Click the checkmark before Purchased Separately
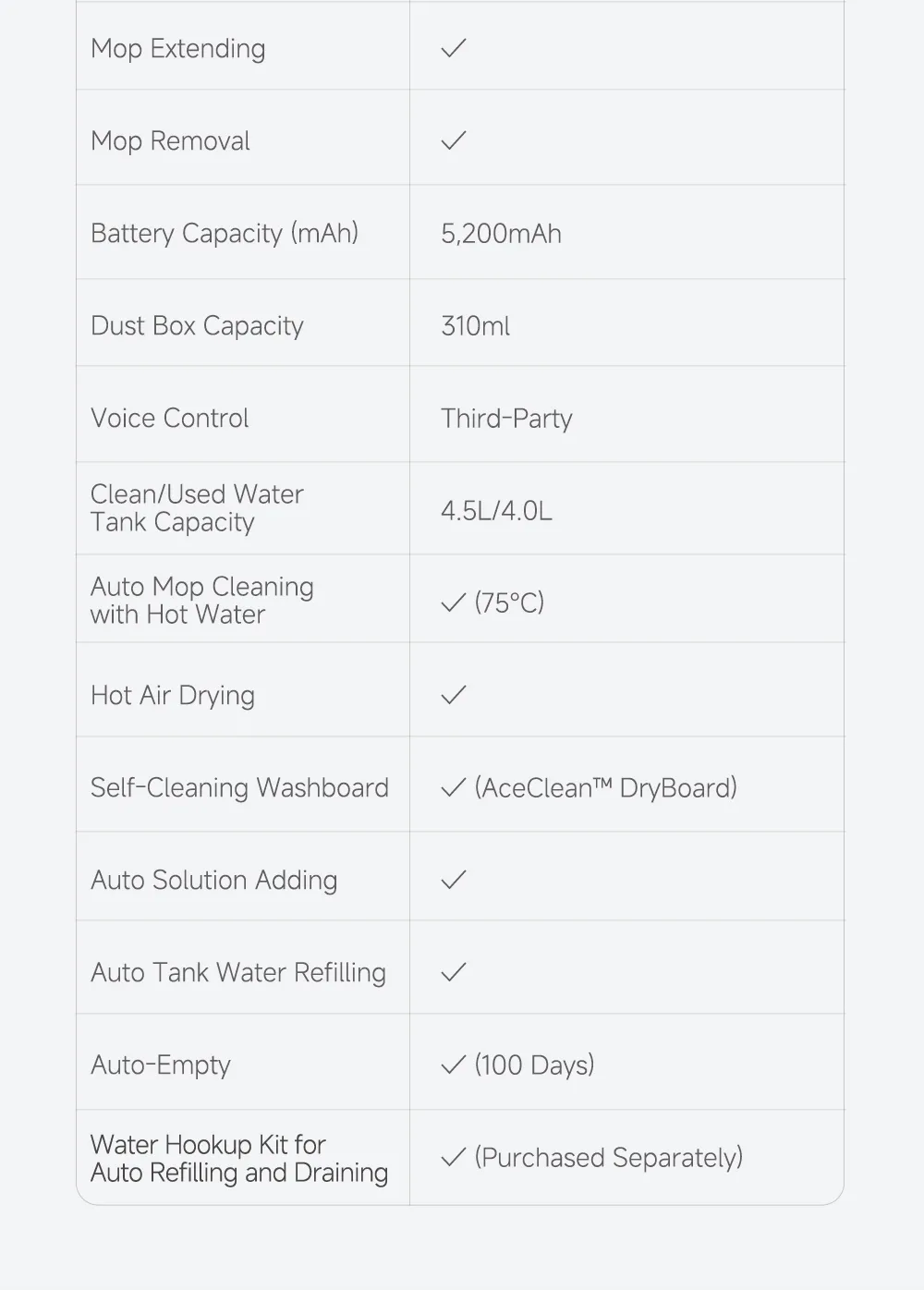The image size is (924, 1290). tap(454, 1157)
